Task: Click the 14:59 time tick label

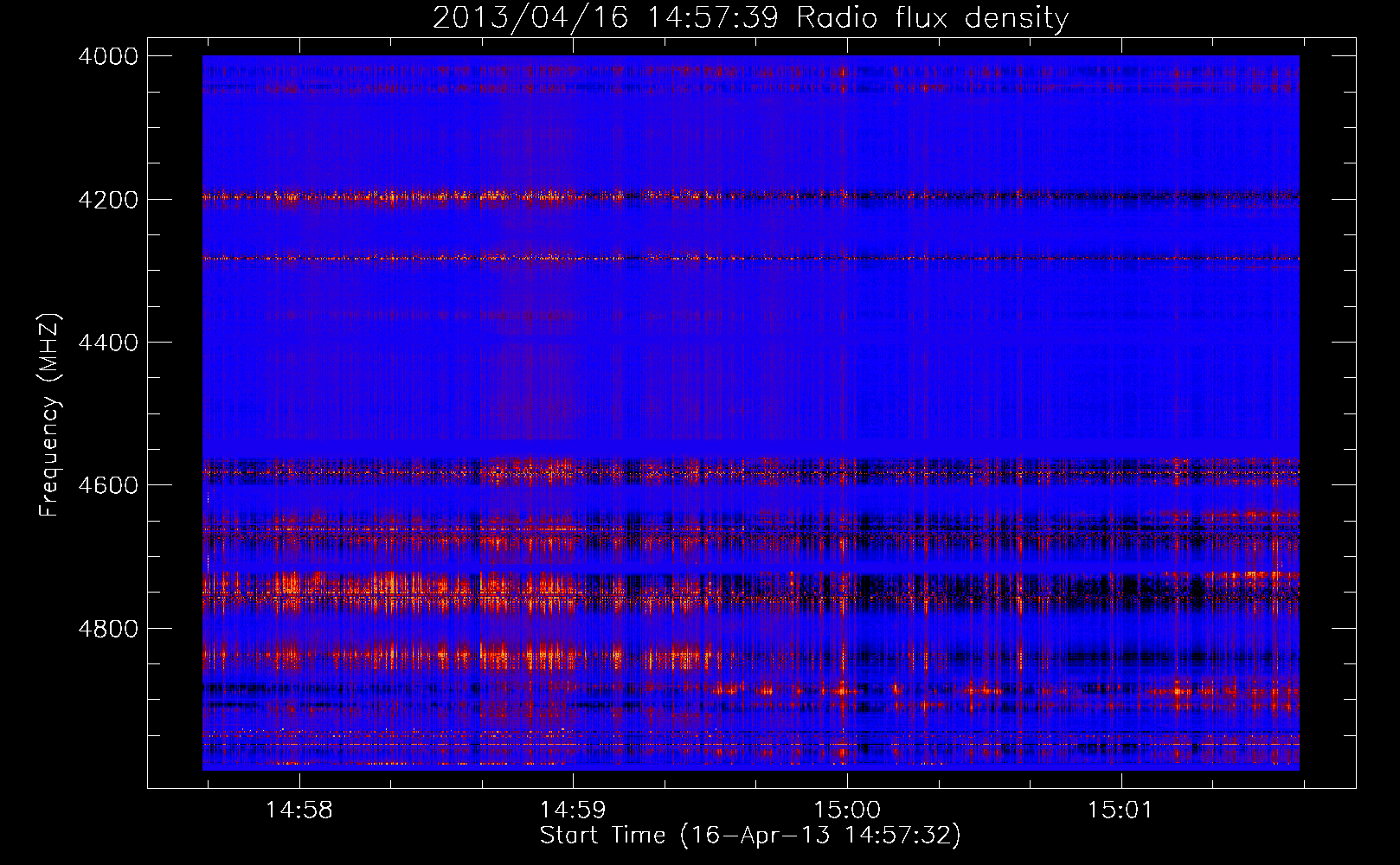Action: tap(573, 811)
